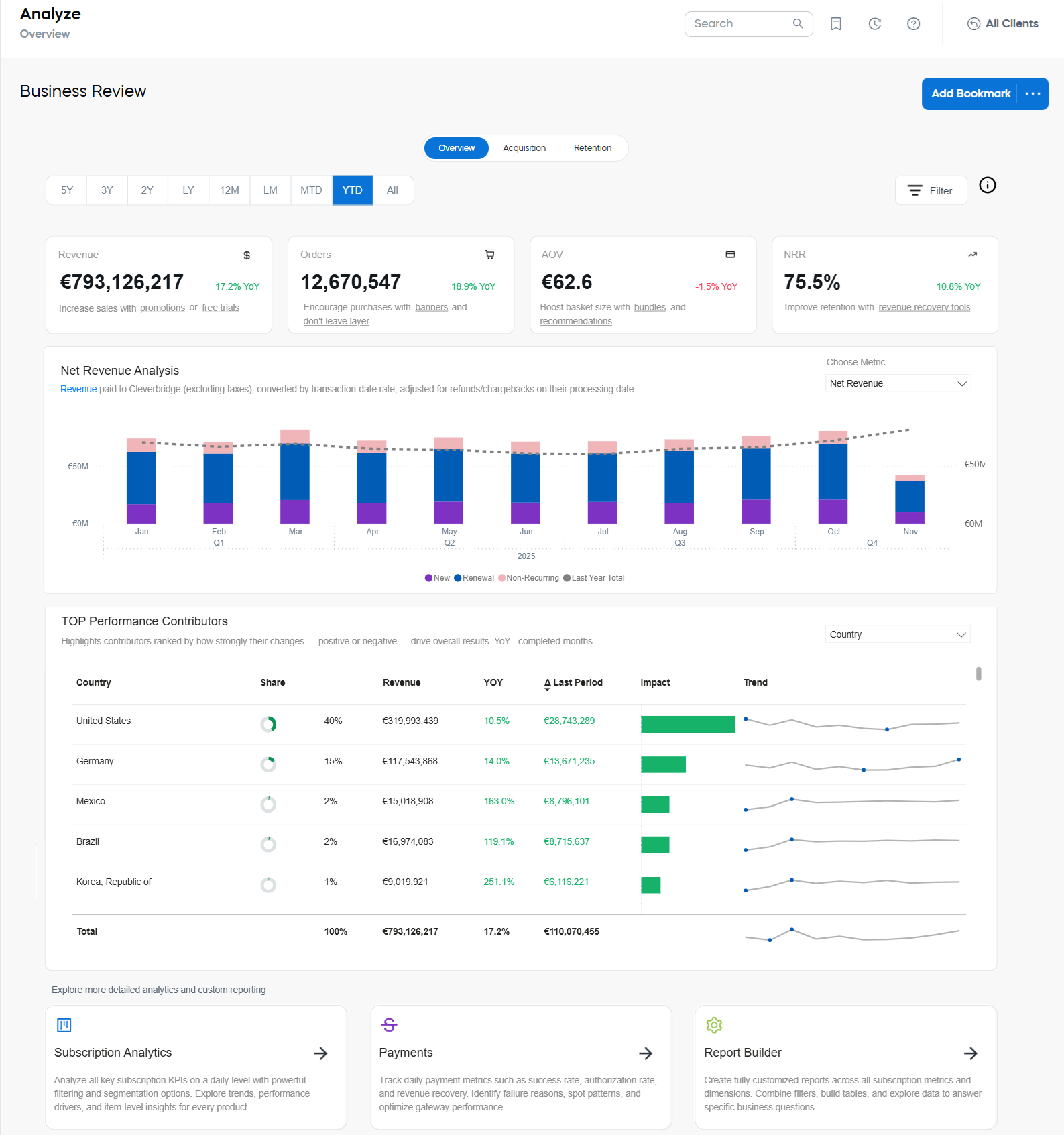Click the info icon beside Filter
This screenshot has width=1064, height=1135.
[x=987, y=186]
